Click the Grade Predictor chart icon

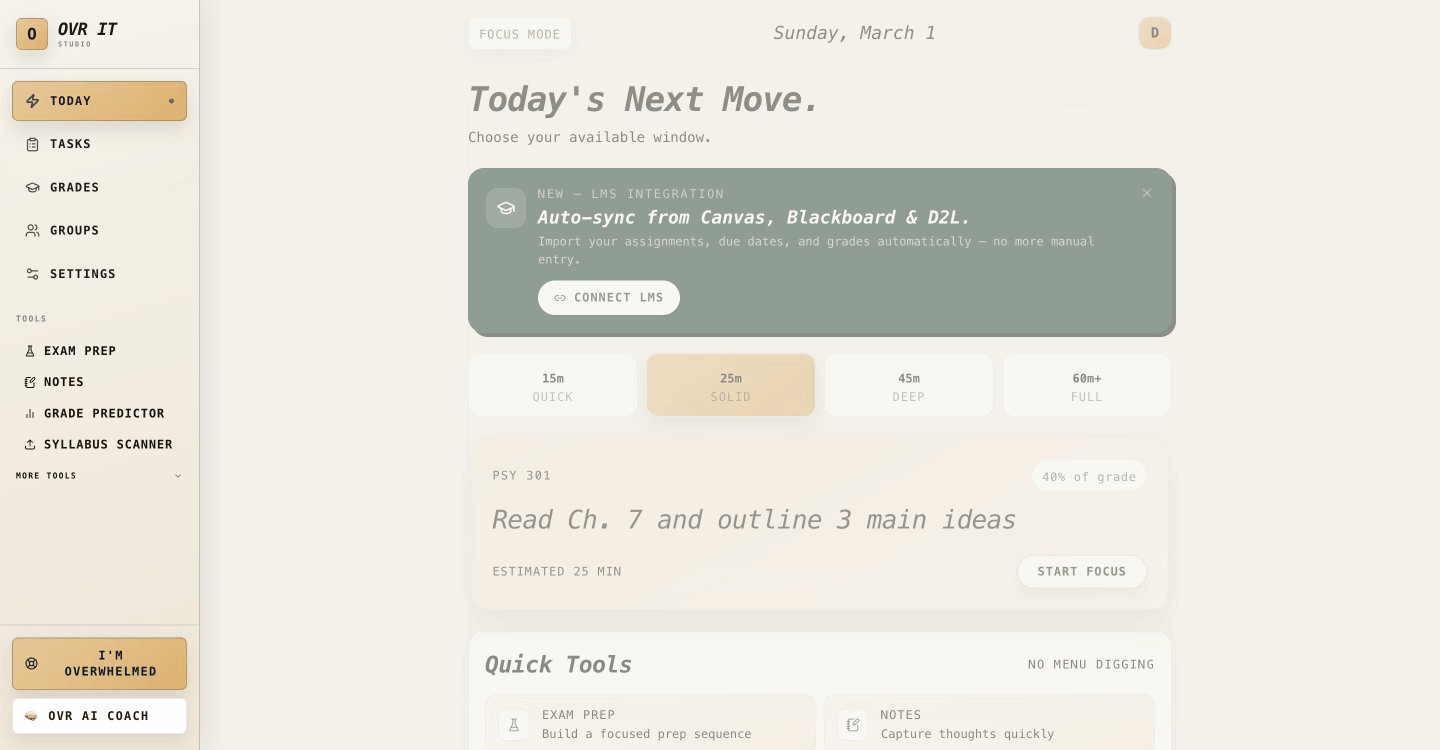coord(30,413)
